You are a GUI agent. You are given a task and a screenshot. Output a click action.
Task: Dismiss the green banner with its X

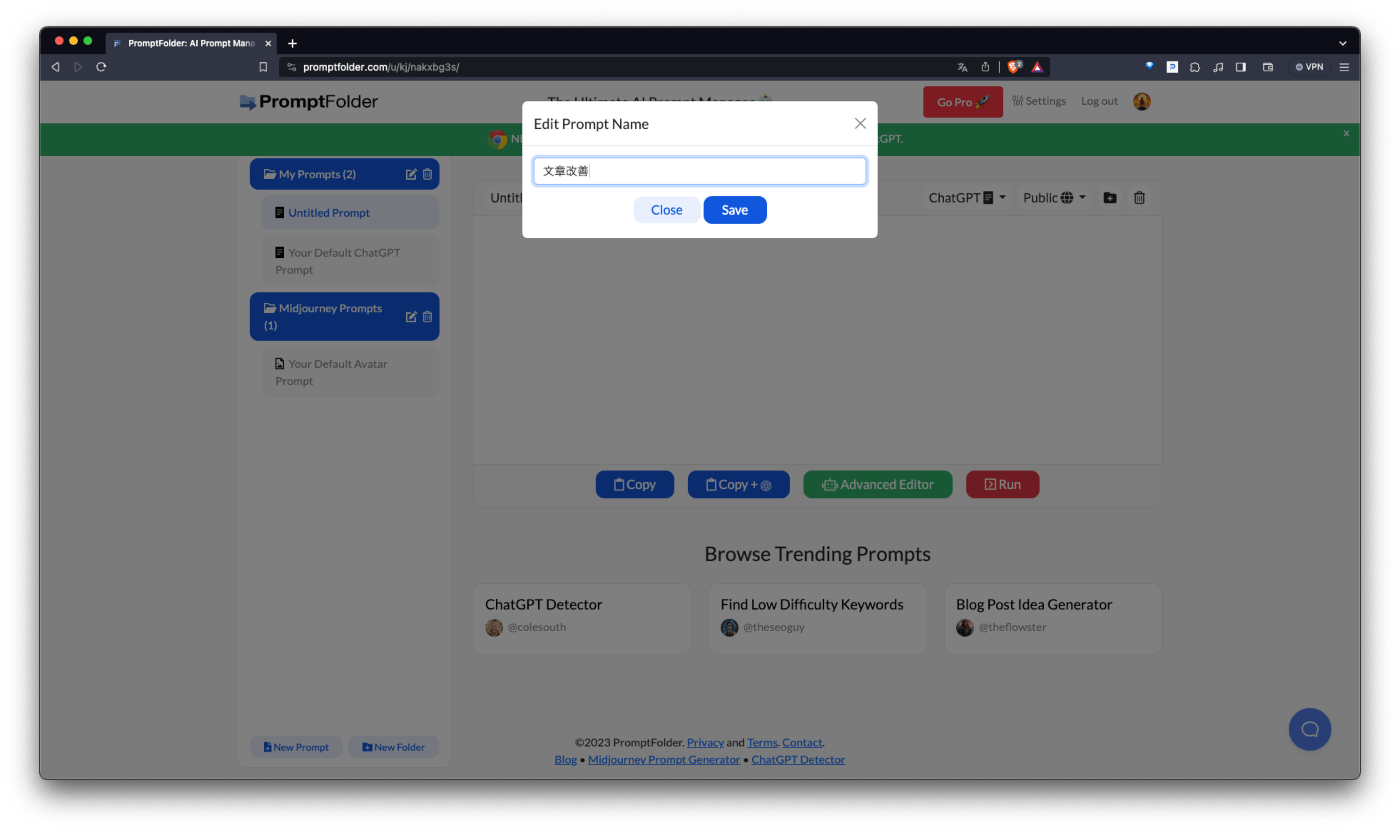1346,133
